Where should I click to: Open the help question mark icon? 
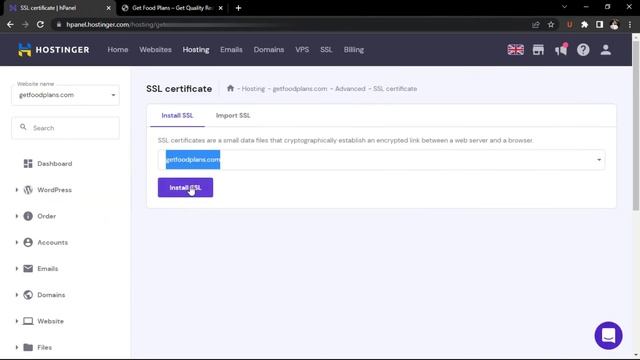click(x=583, y=50)
